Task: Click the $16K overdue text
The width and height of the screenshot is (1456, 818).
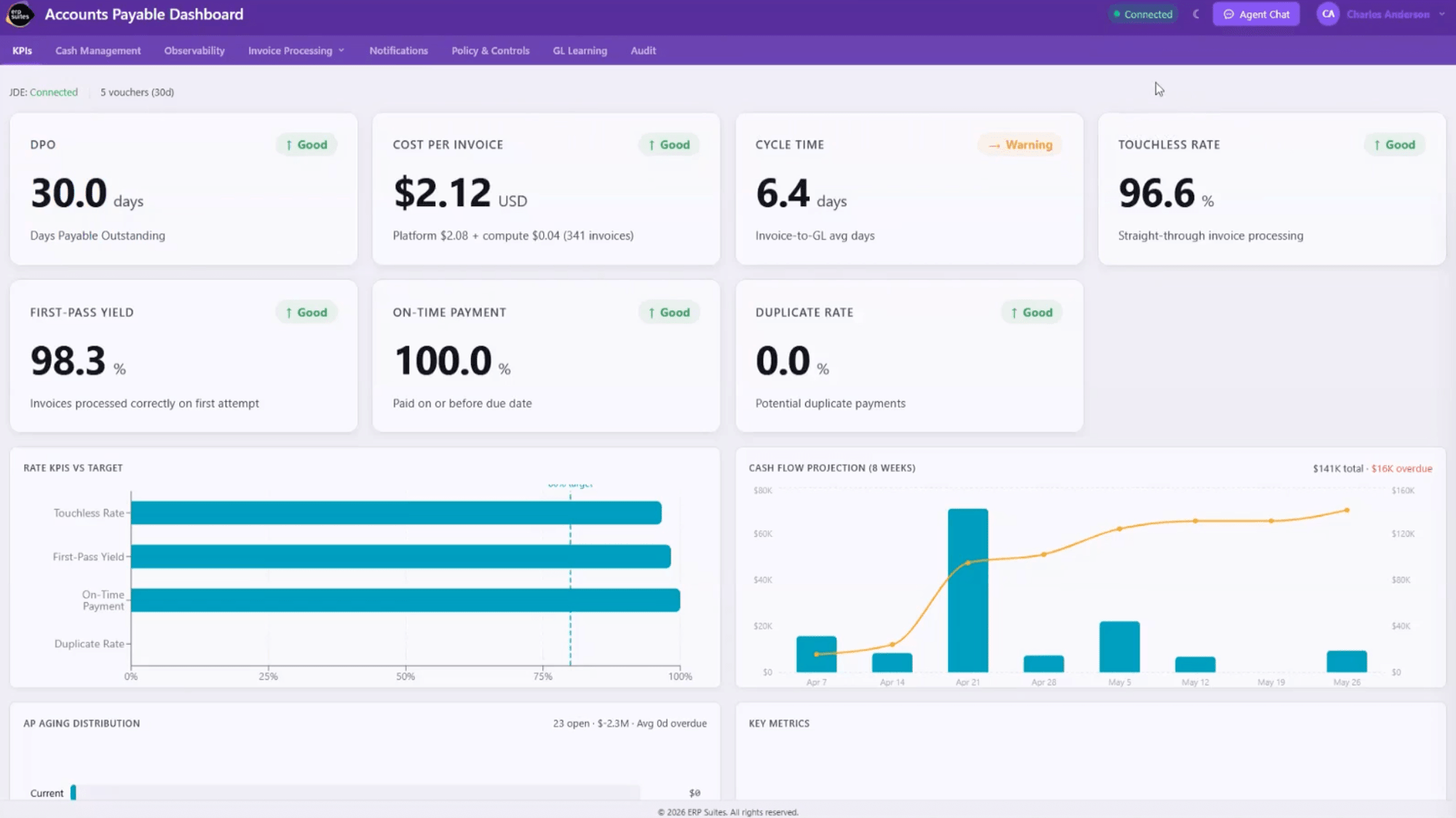Action: pyautogui.click(x=1401, y=468)
